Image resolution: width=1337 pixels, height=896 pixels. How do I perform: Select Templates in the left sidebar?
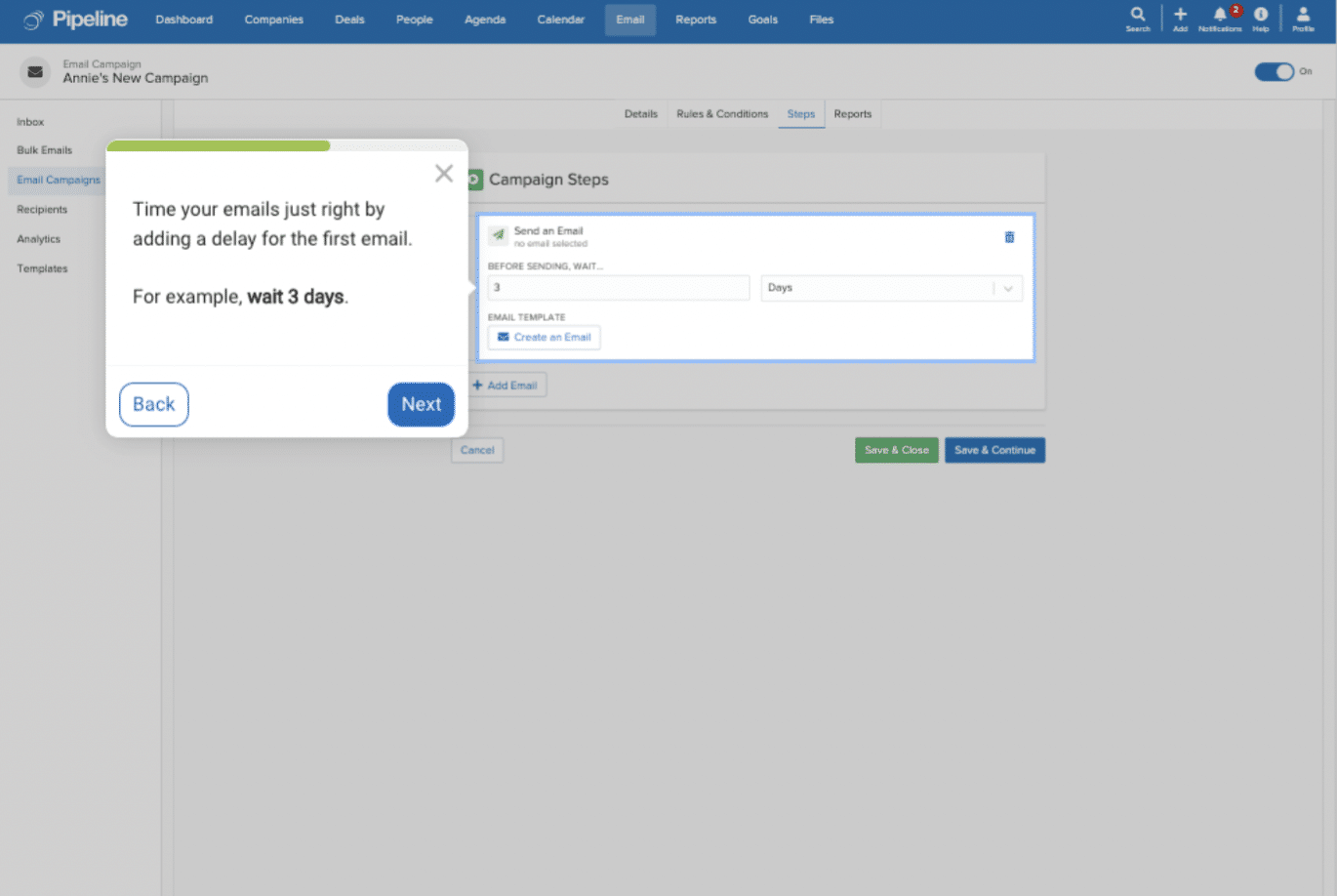coord(42,268)
